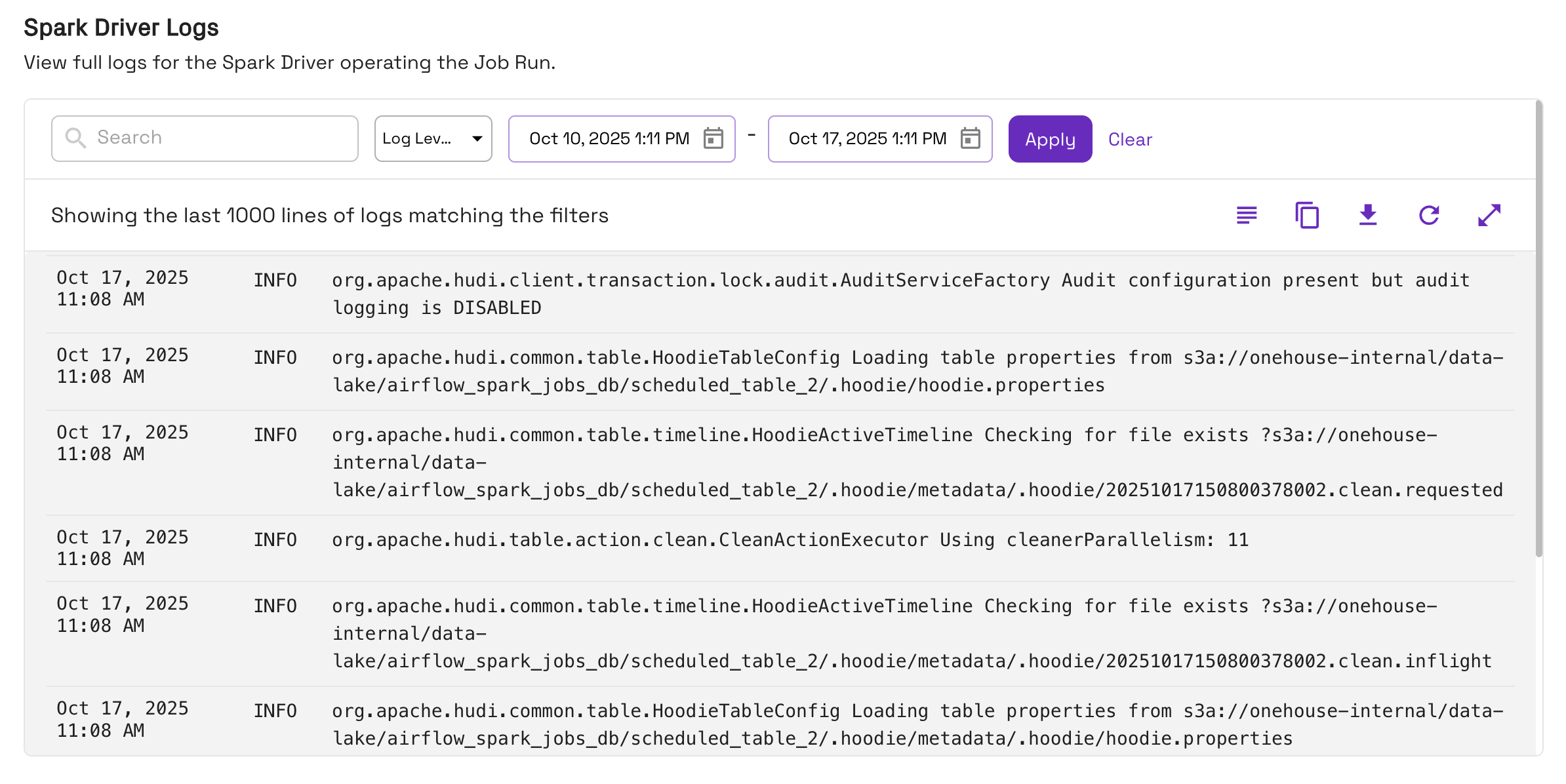Expand logs to fullscreen view
1566x784 pixels.
click(x=1489, y=215)
